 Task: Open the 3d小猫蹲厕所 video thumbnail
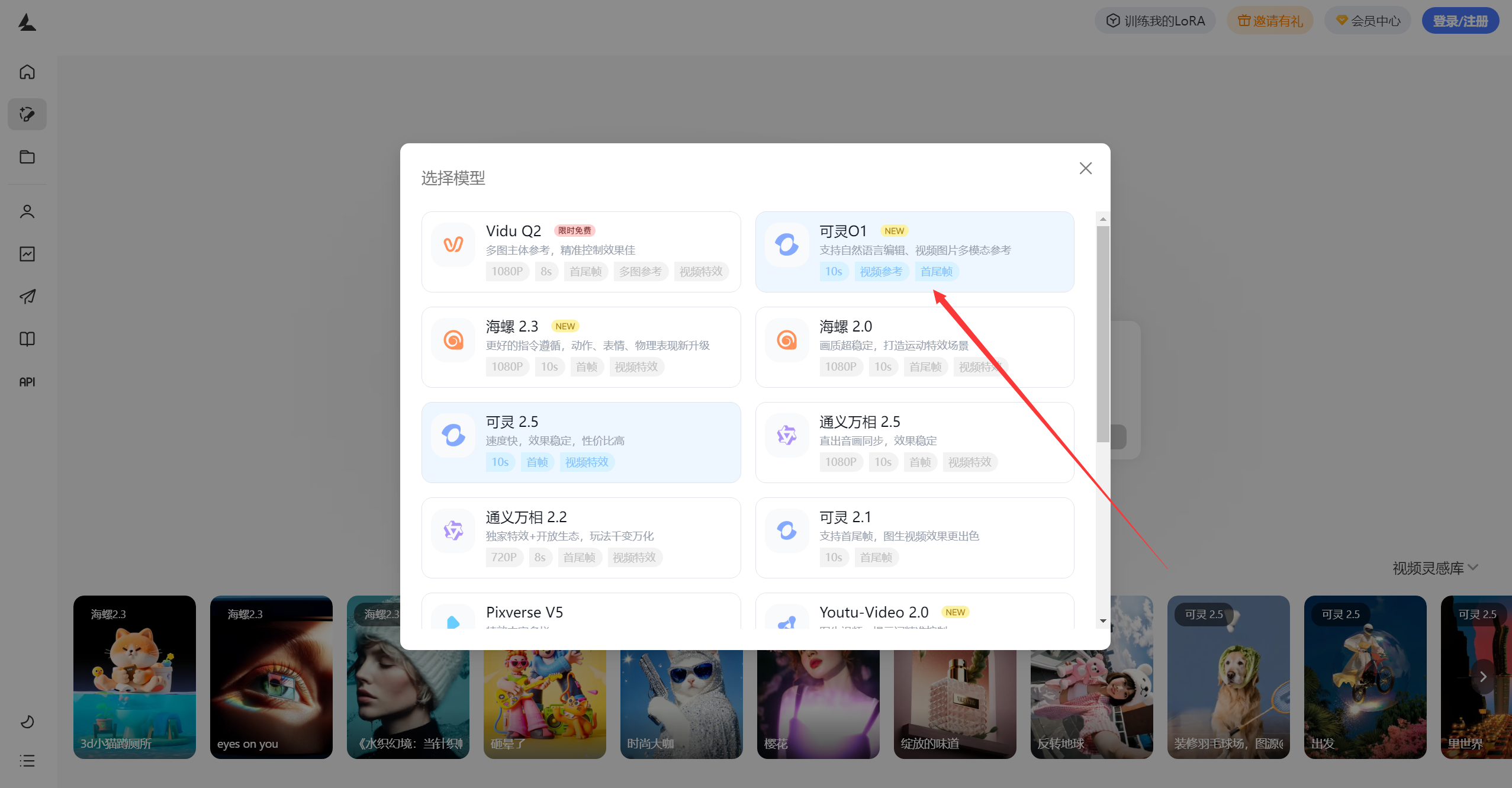tap(134, 677)
